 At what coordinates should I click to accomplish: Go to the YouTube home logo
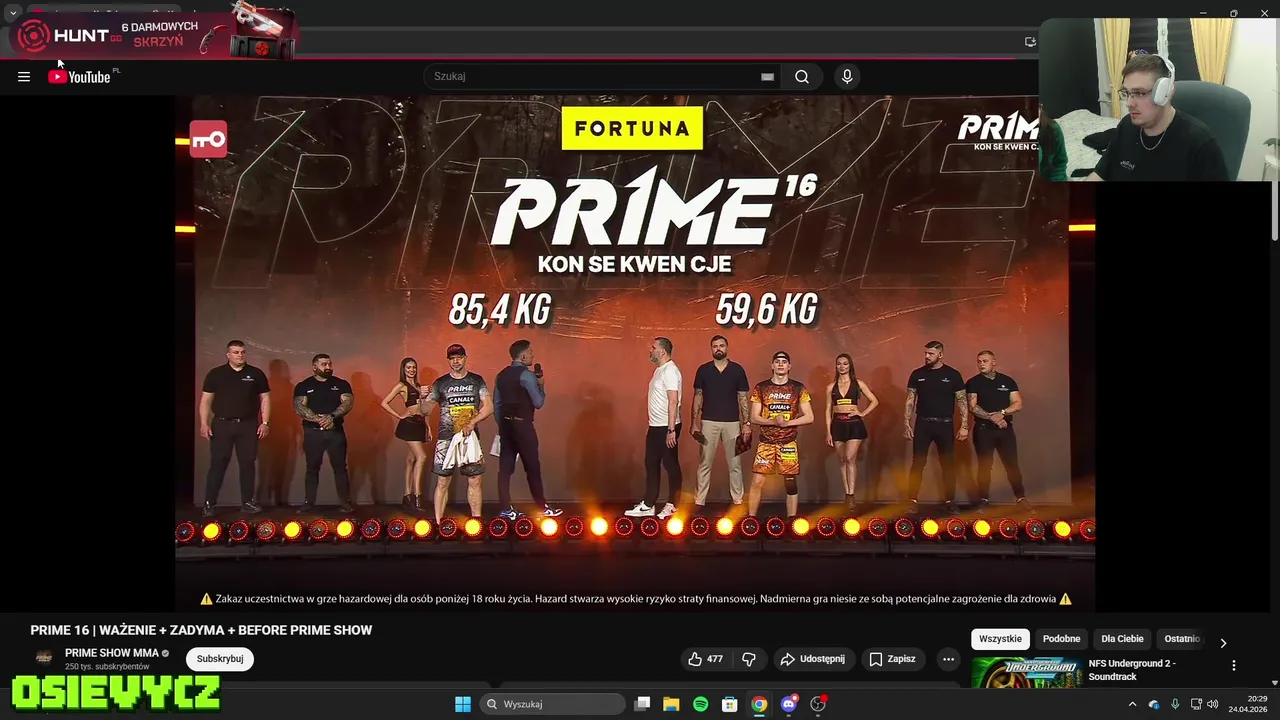[79, 77]
